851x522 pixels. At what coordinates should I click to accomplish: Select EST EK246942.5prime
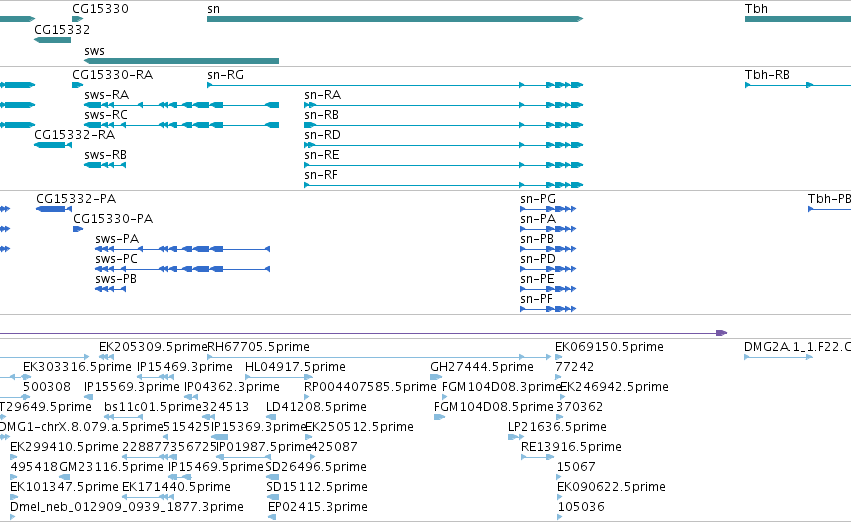pos(562,397)
